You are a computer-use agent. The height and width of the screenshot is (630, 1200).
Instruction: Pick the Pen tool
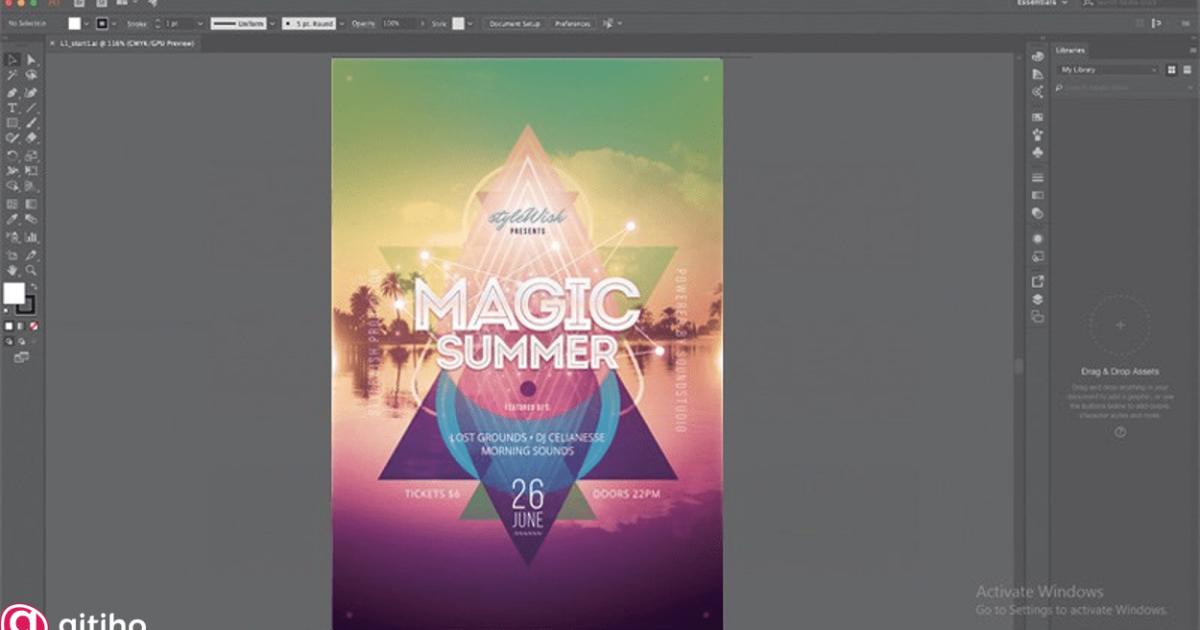point(12,94)
